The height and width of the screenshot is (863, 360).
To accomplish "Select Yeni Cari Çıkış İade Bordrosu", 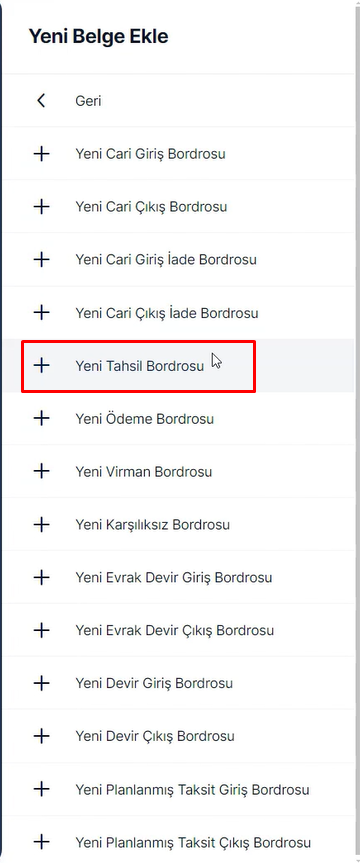I will [x=167, y=313].
